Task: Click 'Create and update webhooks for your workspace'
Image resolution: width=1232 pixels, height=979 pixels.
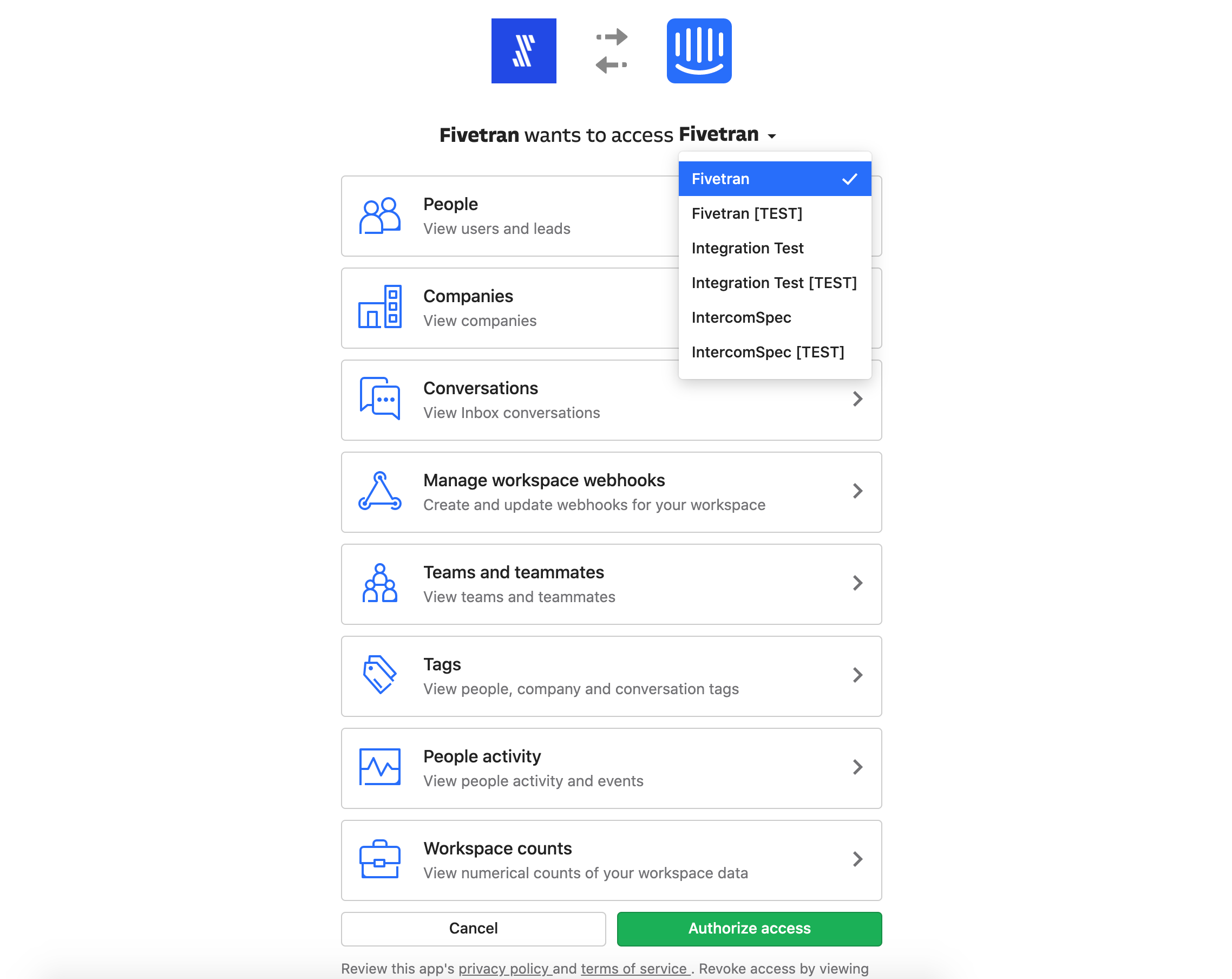Action: (594, 505)
